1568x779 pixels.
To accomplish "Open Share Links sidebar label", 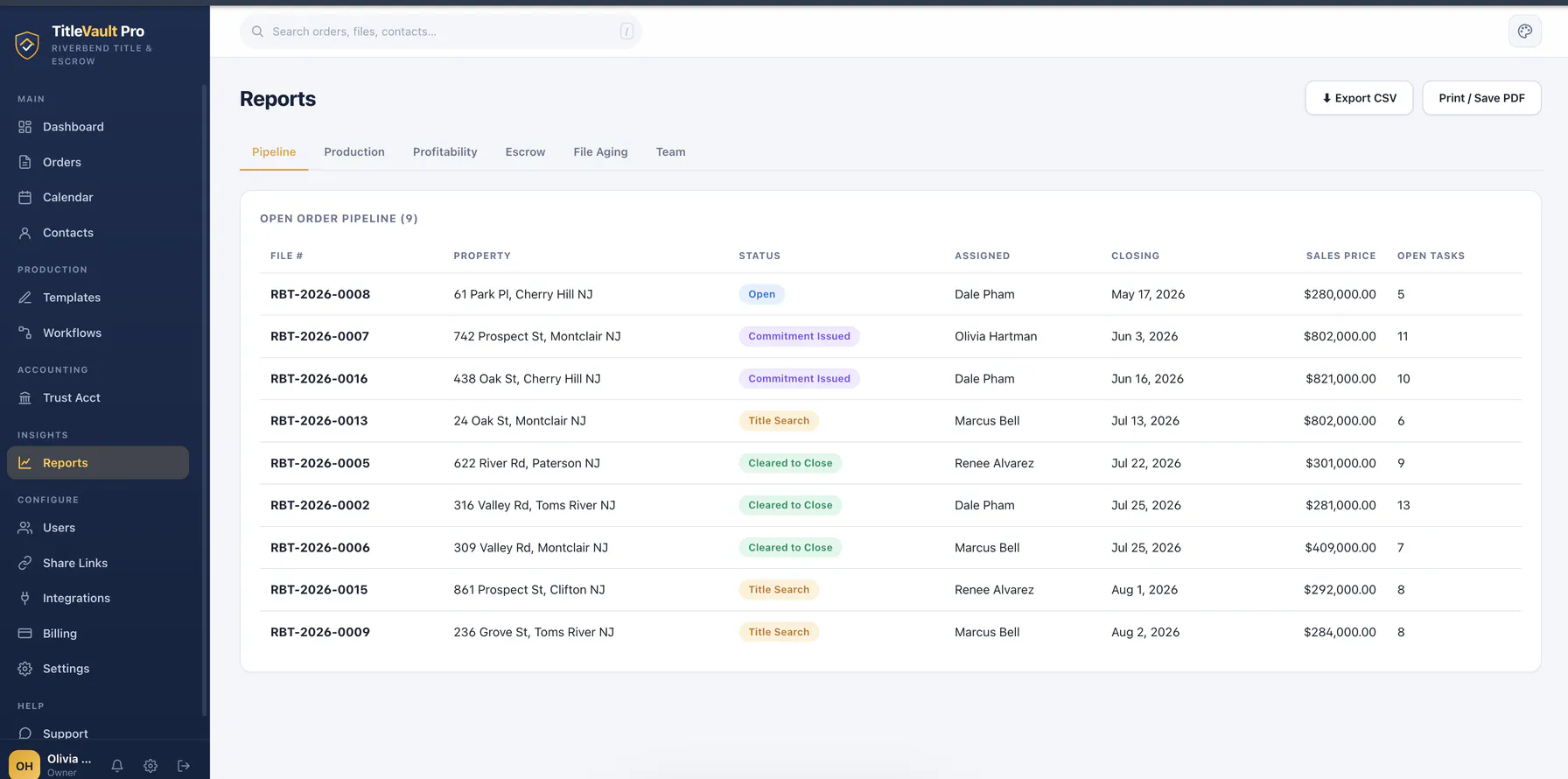I will coord(75,563).
